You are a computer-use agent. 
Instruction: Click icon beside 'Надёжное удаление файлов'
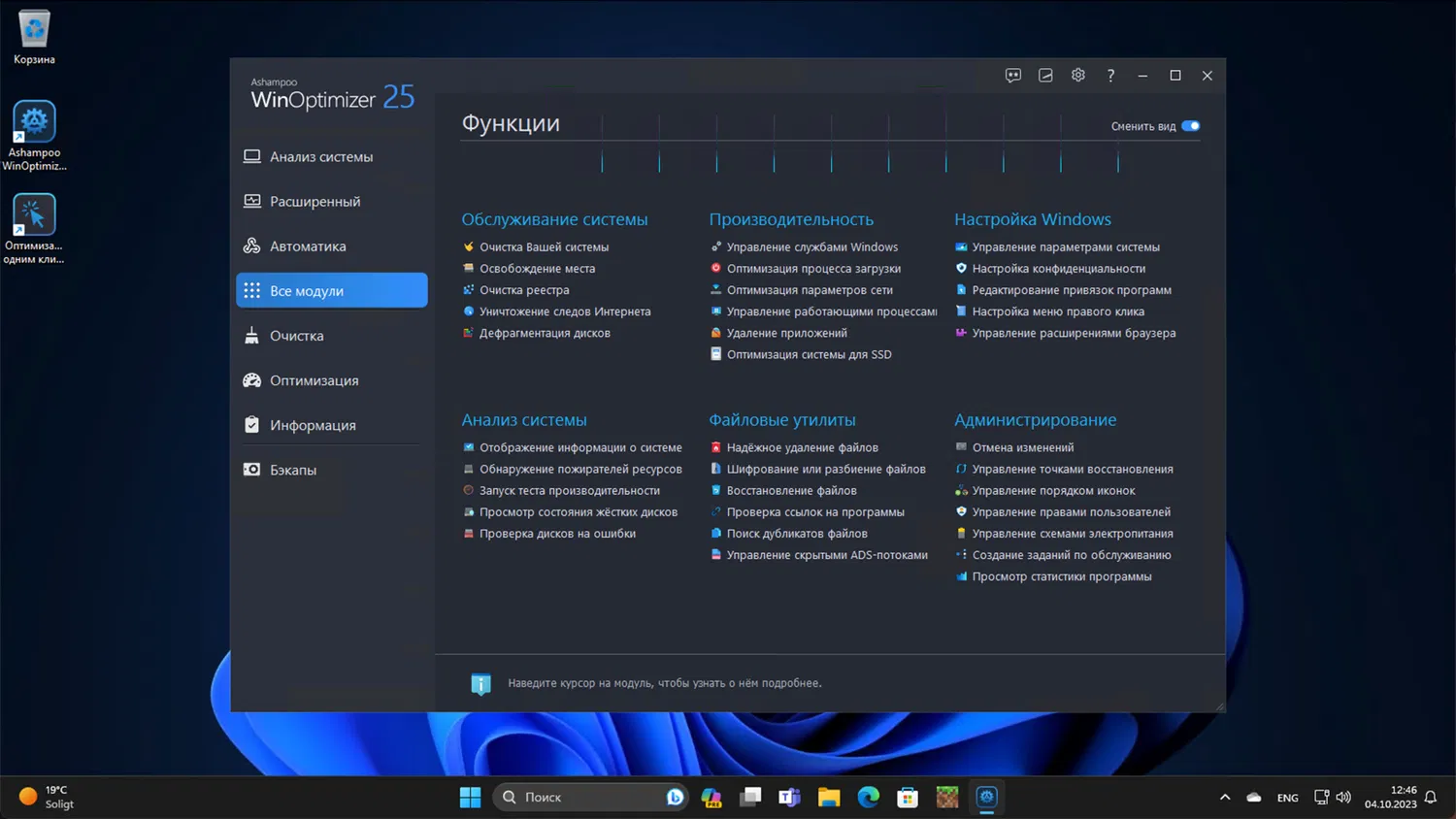click(x=716, y=447)
